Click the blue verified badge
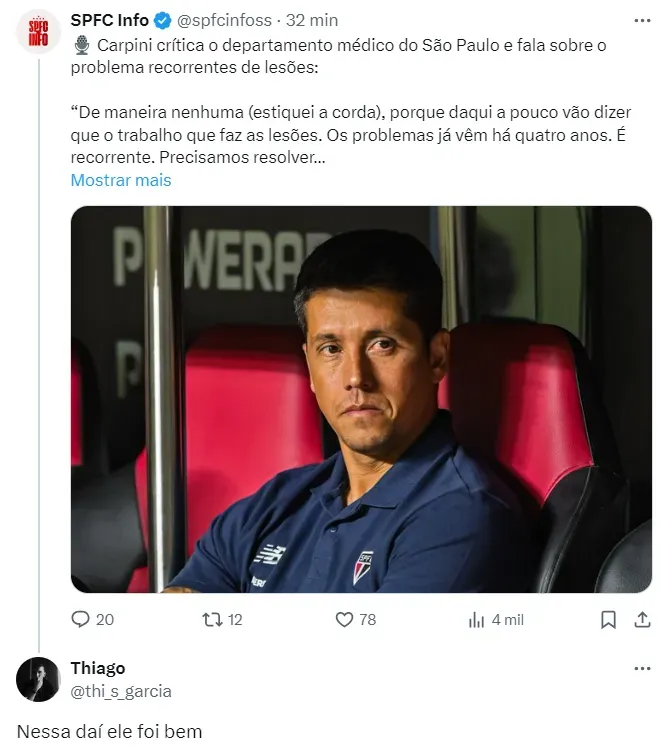The width and height of the screenshot is (670, 747). 164,20
